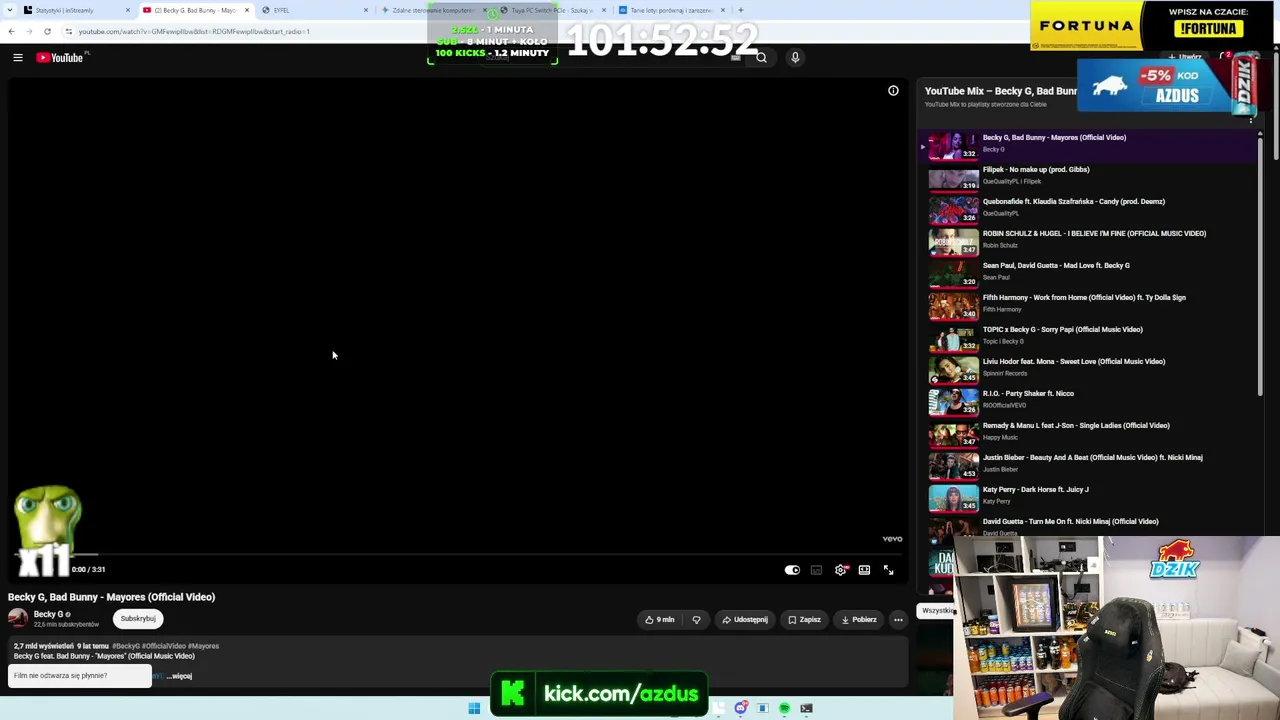Open Windows Start menu
This screenshot has width=1280, height=720.
474,708
